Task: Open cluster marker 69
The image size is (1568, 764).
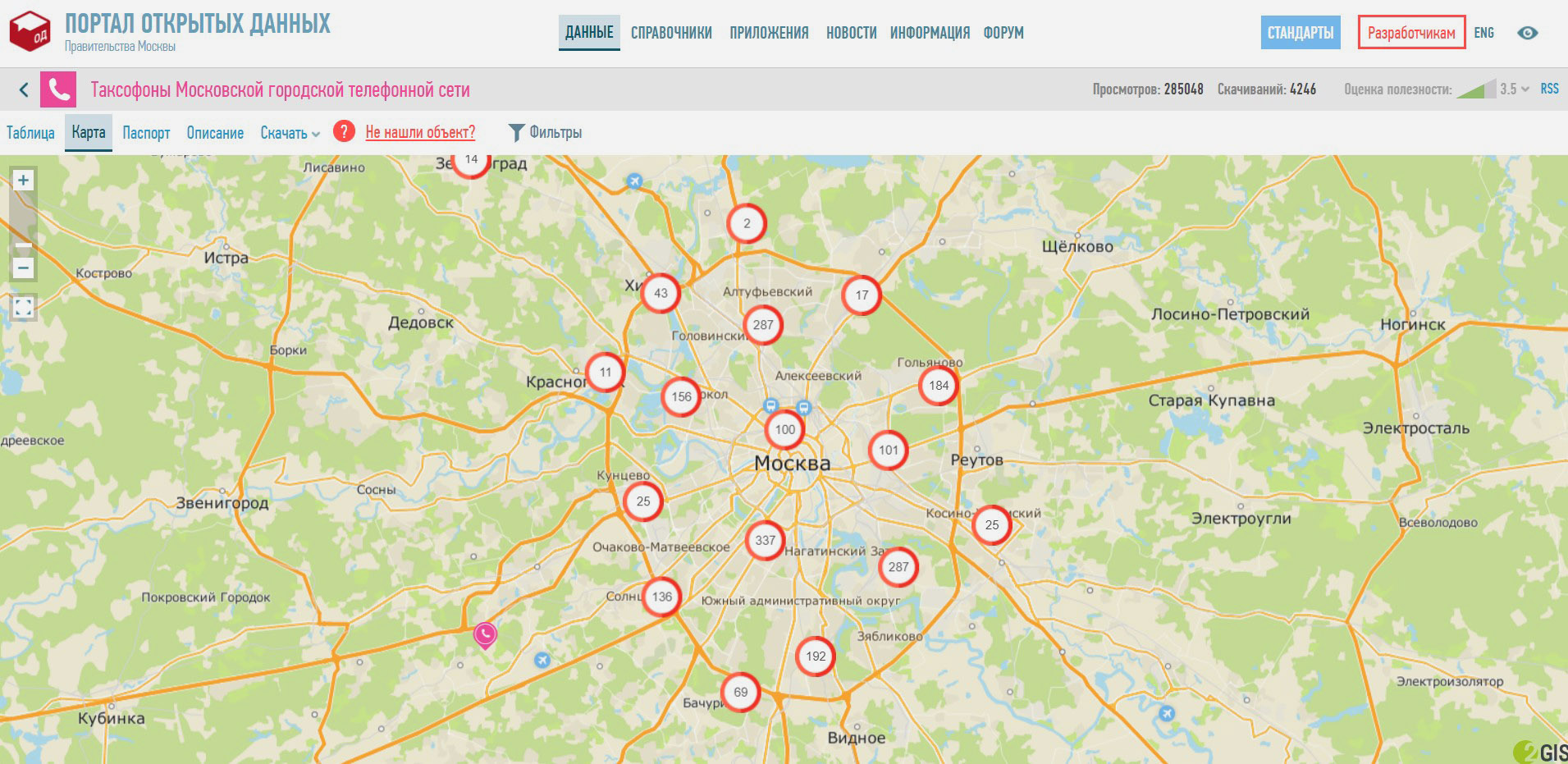Action: pyautogui.click(x=740, y=692)
